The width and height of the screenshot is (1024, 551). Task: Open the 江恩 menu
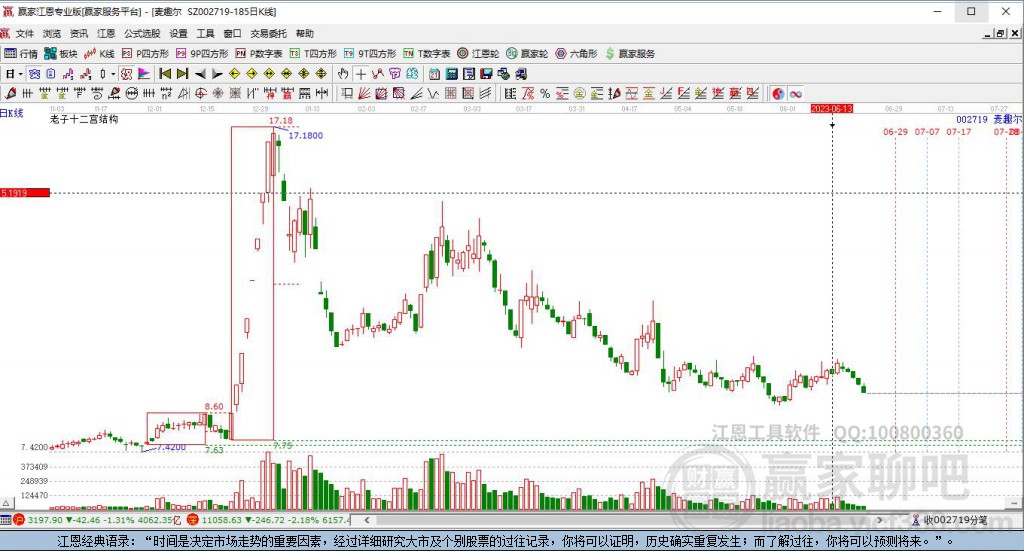click(x=106, y=33)
